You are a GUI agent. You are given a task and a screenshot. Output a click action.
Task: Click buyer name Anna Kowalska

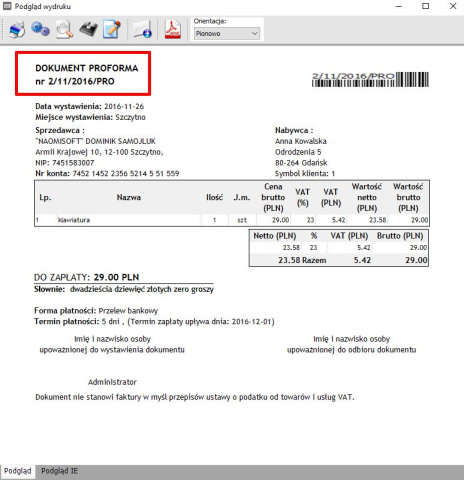click(x=301, y=141)
